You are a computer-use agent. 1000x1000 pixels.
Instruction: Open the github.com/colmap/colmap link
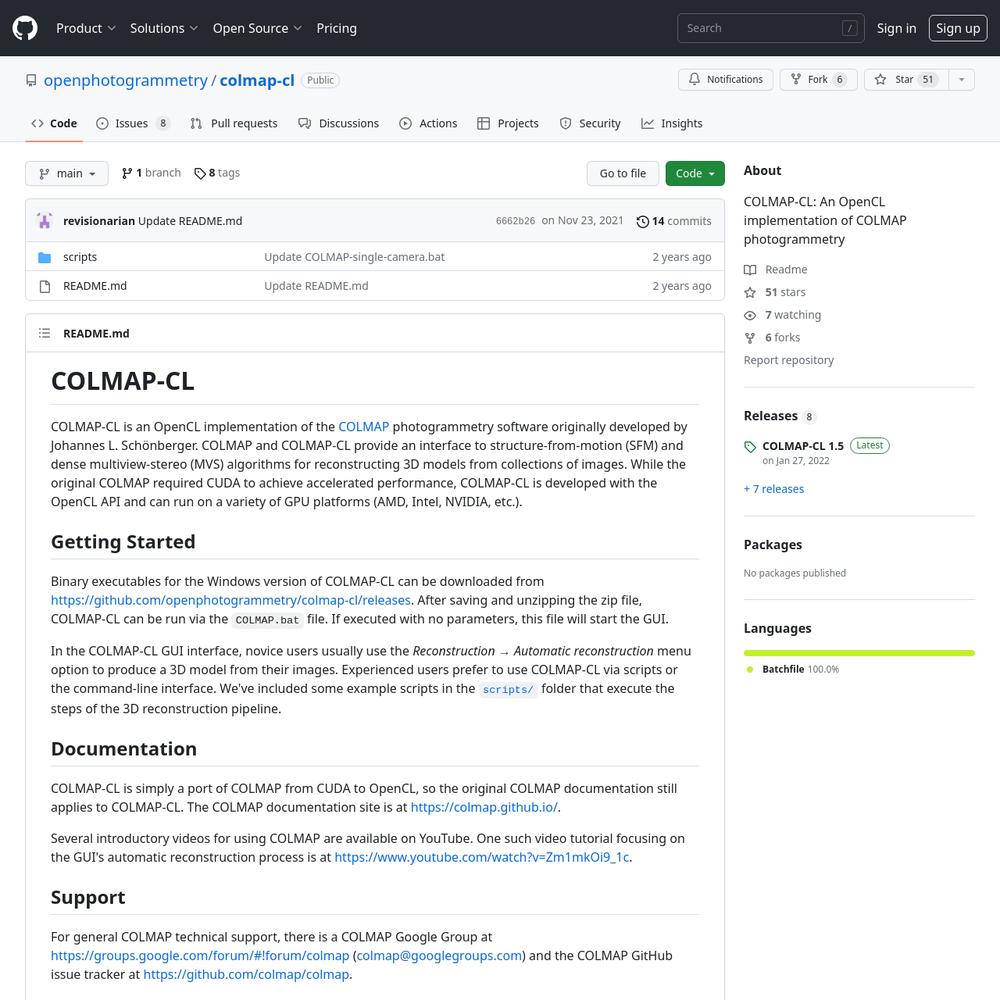pyautogui.click(x=246, y=974)
